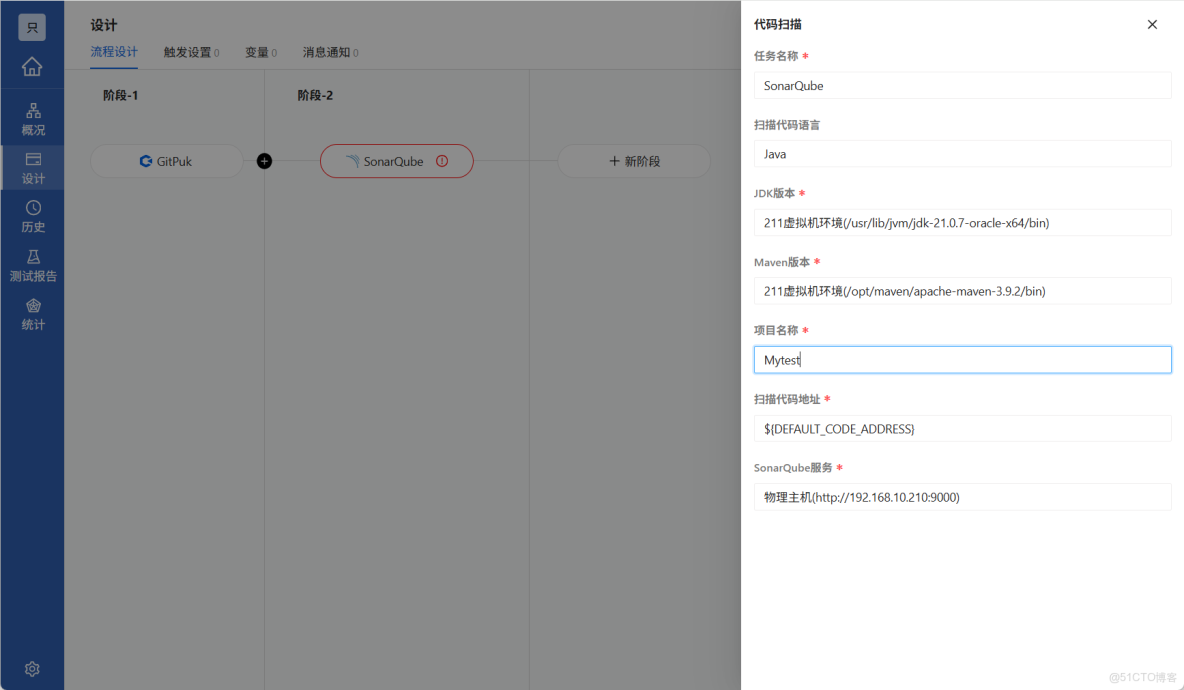Open the 扫描代码语言 Java language selector
1184x690 pixels.
tap(962, 153)
